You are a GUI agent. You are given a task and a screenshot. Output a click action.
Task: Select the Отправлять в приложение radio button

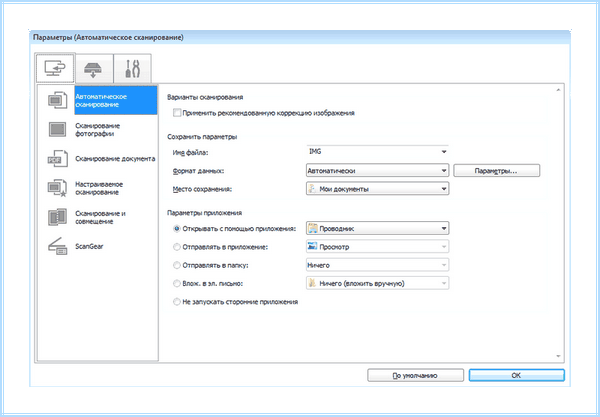click(176, 247)
